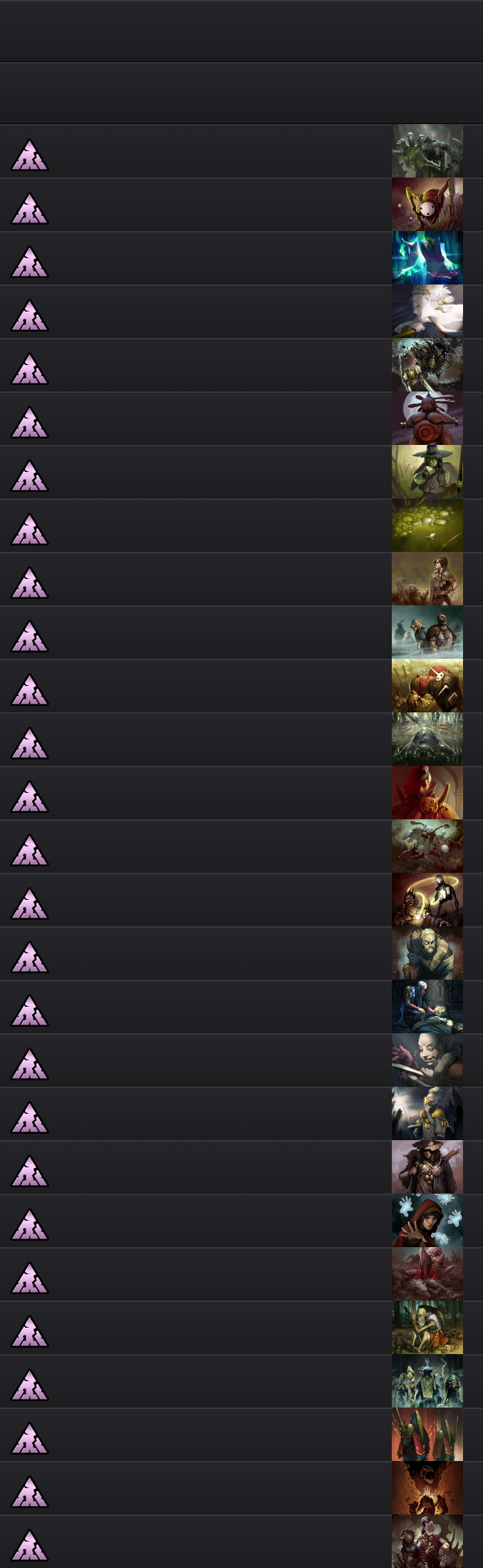483x1568 pixels.
Task: Open the artwork with the bearded men in mist
Action: 427,632
